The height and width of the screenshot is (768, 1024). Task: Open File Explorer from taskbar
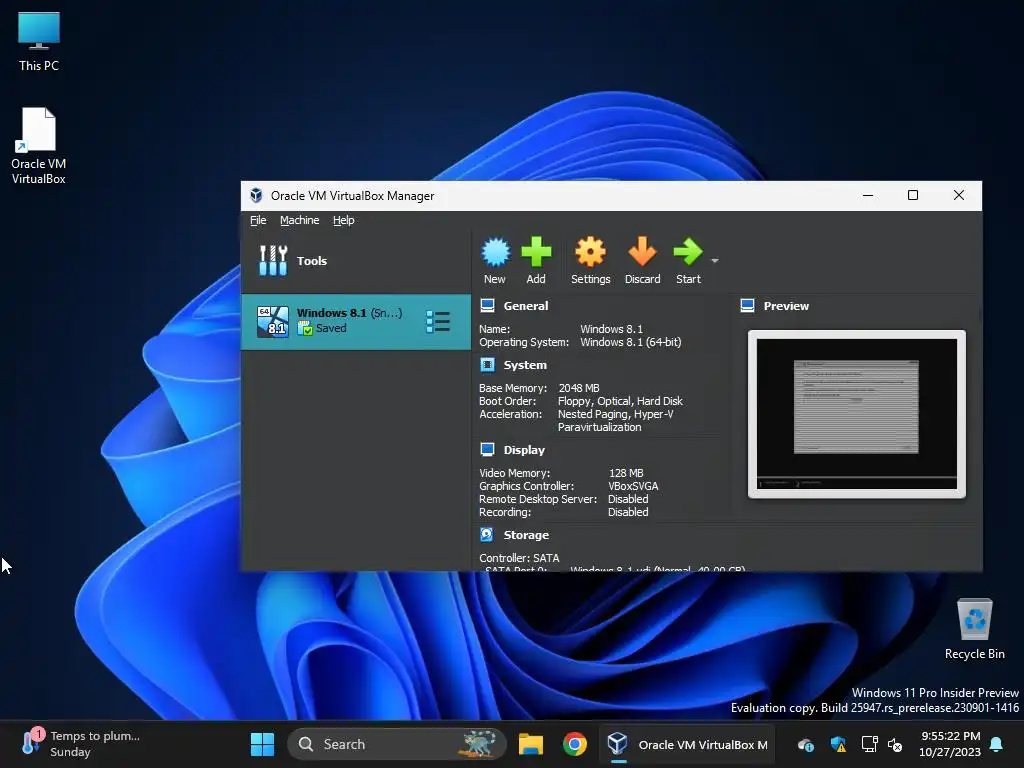531,744
